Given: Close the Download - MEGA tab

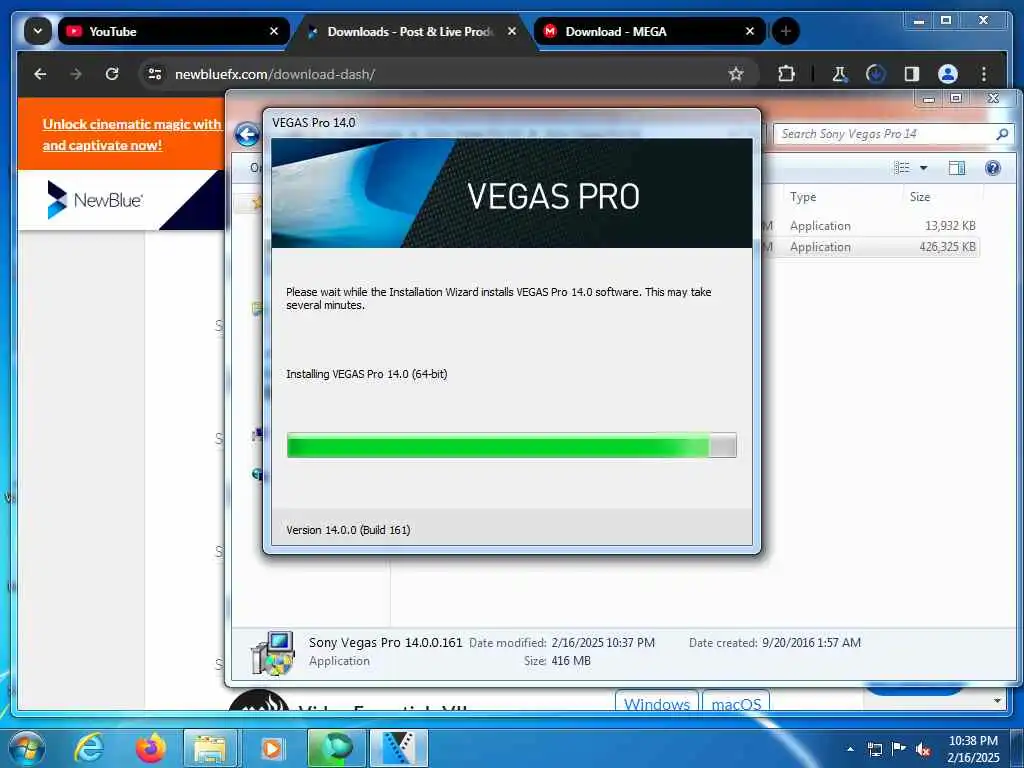Looking at the screenshot, I should [x=750, y=31].
